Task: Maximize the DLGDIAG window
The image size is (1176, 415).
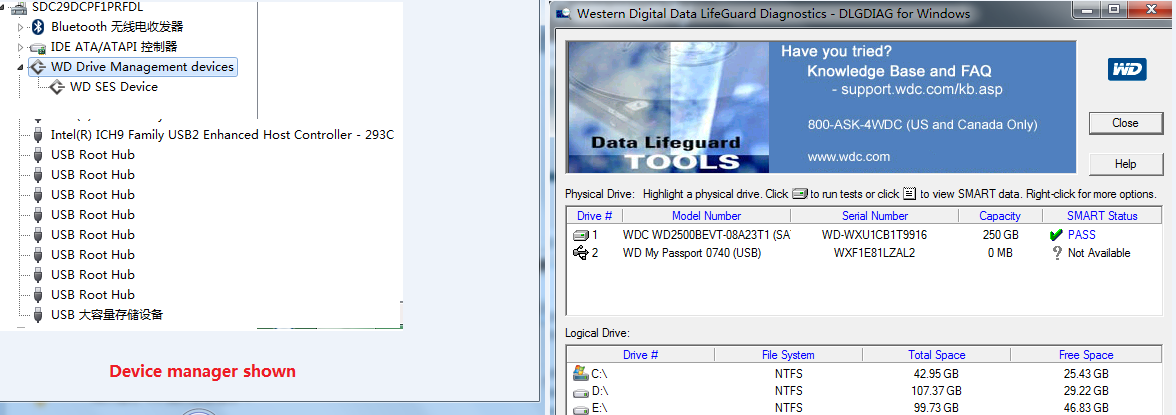Action: 1114,10
